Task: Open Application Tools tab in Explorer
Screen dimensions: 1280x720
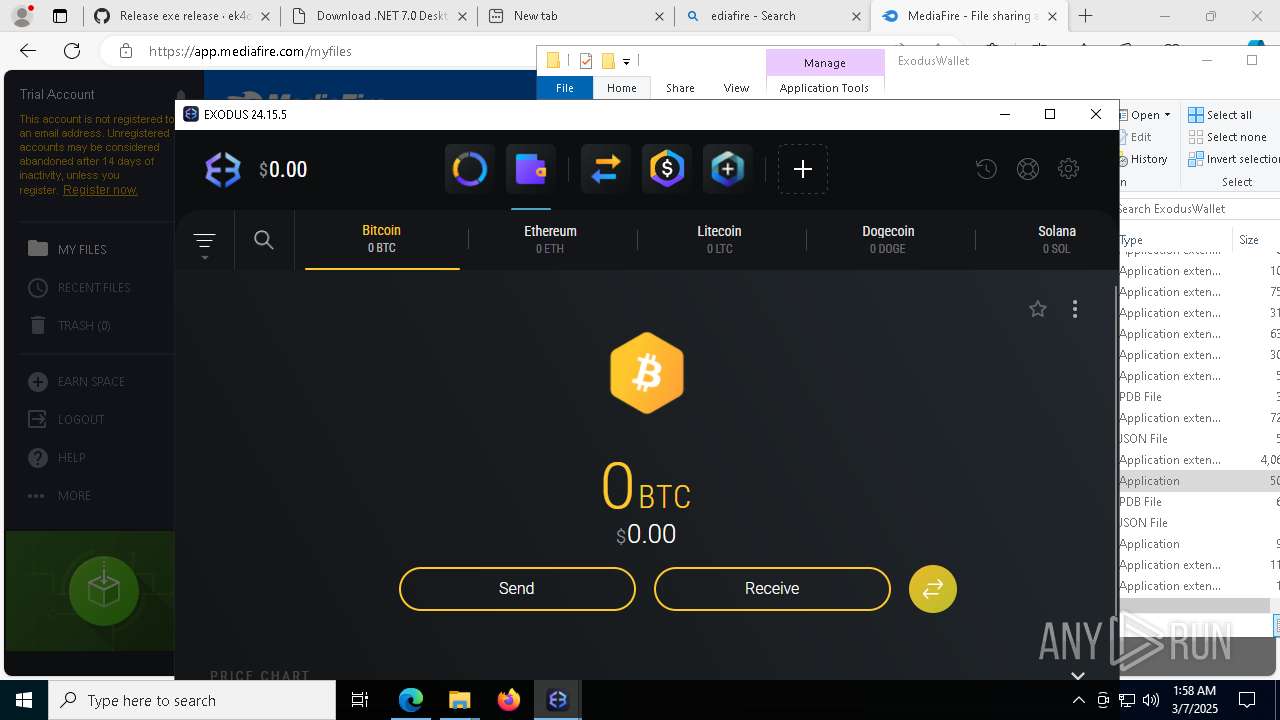Action: [824, 88]
